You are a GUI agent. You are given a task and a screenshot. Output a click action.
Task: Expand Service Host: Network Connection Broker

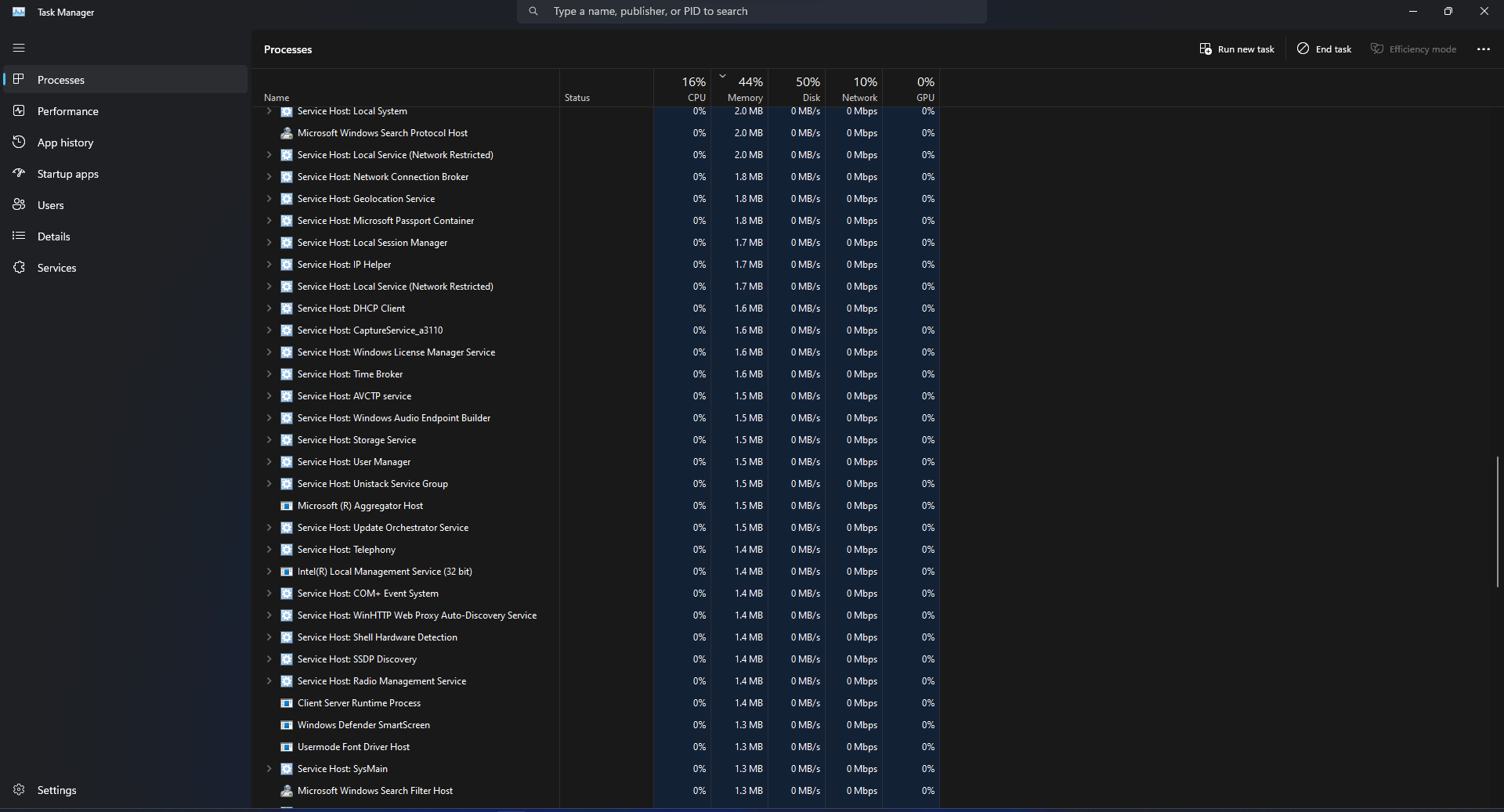[269, 177]
